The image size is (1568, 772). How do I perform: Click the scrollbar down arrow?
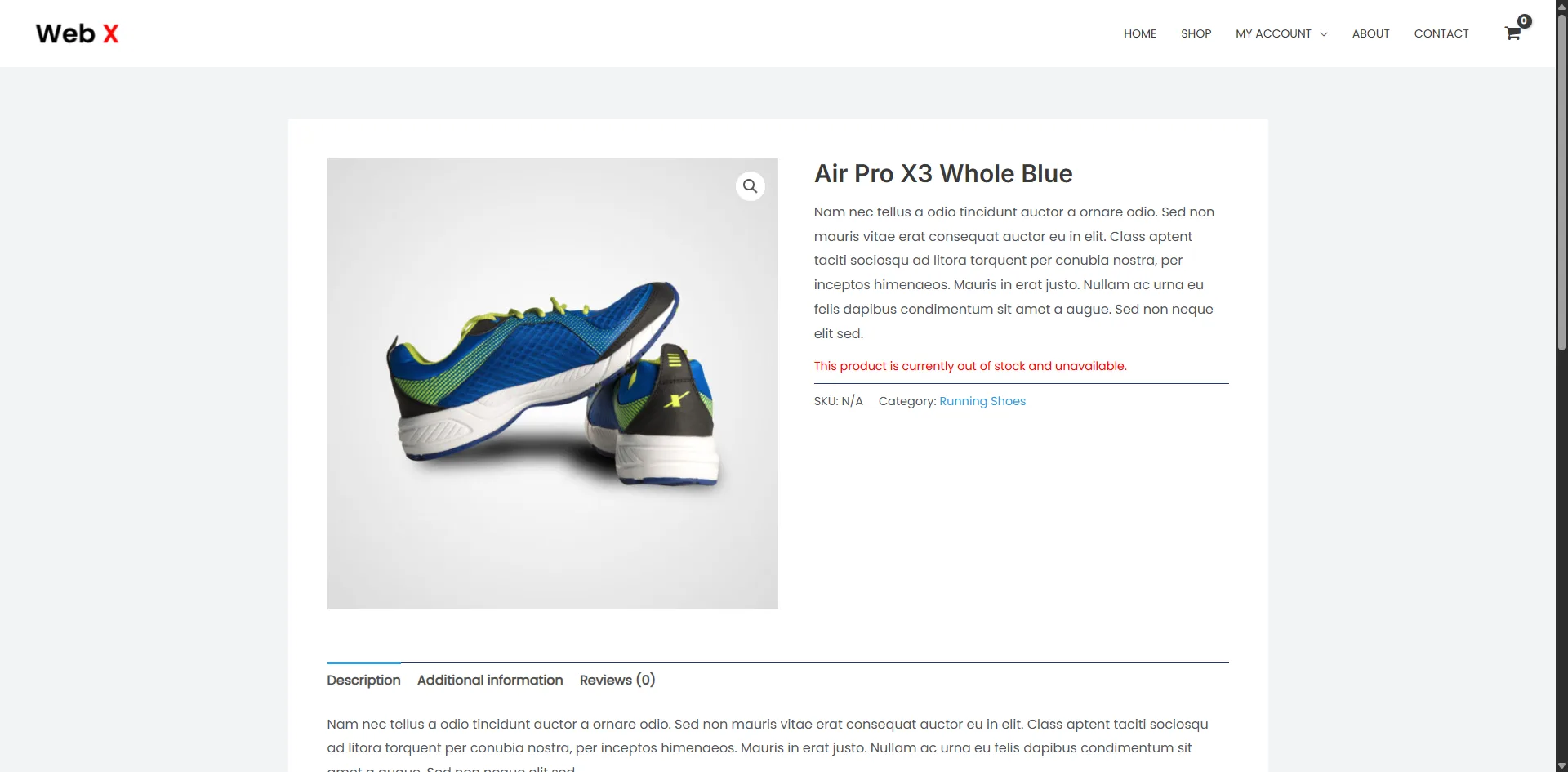tap(1561, 765)
